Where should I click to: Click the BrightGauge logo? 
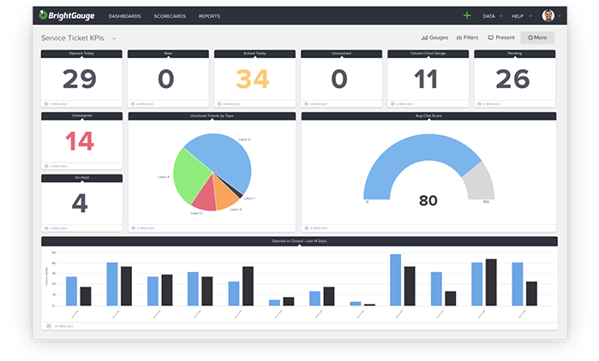[x=66, y=16]
